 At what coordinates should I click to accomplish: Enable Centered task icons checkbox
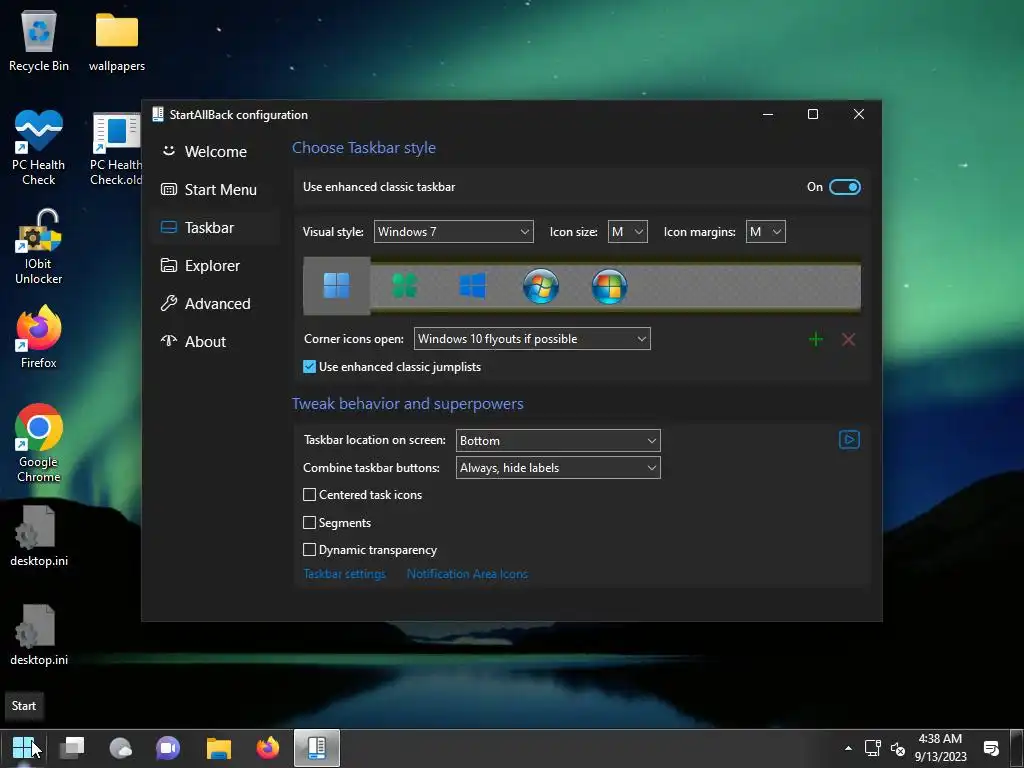[310, 495]
